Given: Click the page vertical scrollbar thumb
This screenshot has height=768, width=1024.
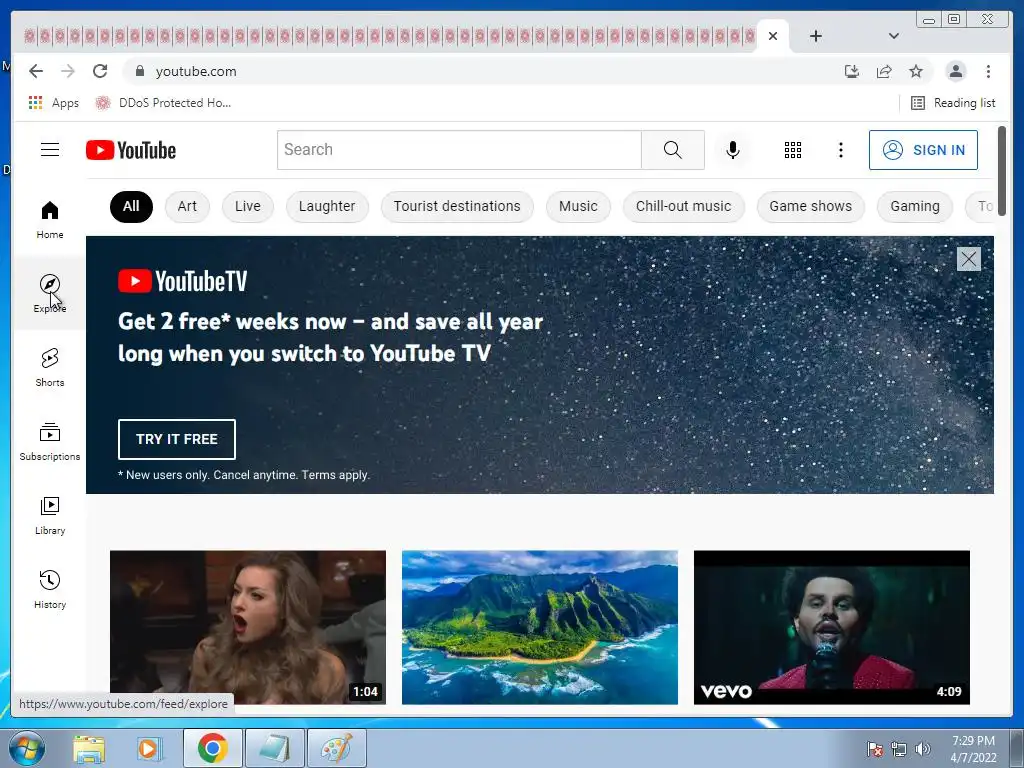Looking at the screenshot, I should (x=1002, y=171).
